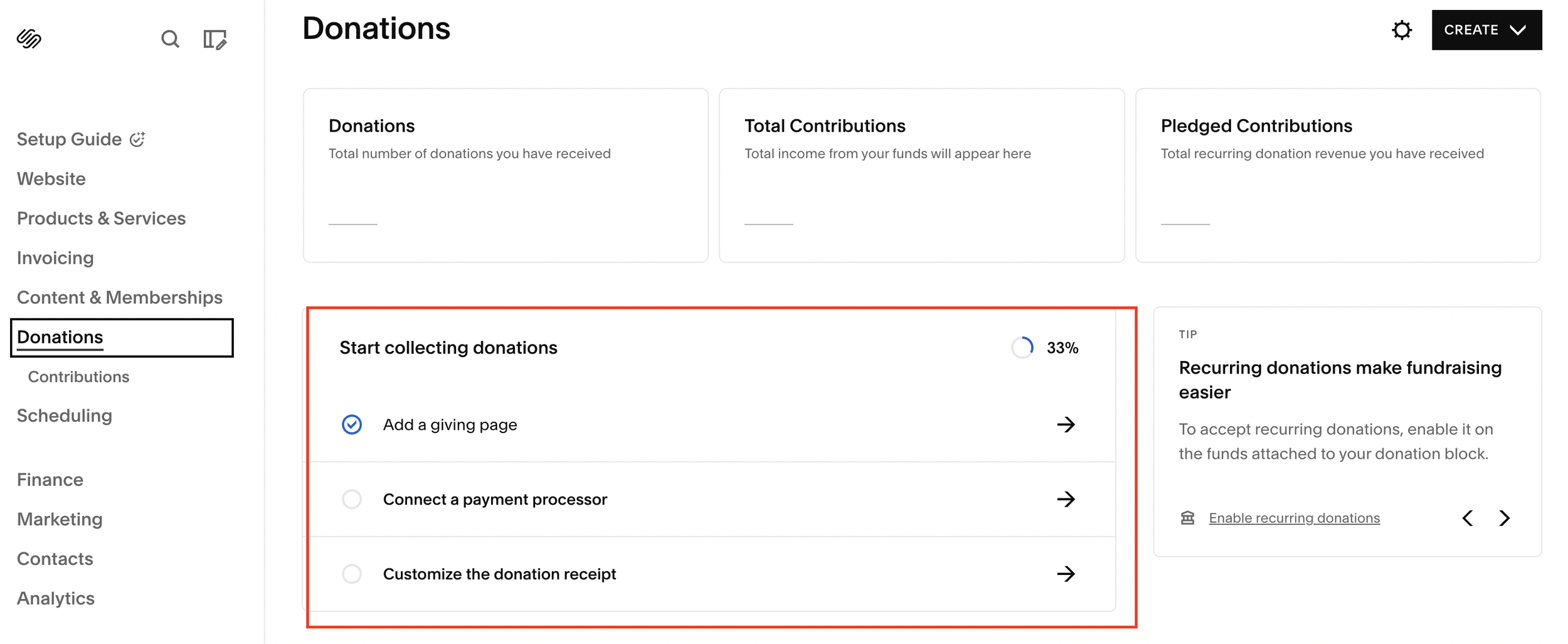Click arrow beside Customize the donation receipt

point(1066,574)
